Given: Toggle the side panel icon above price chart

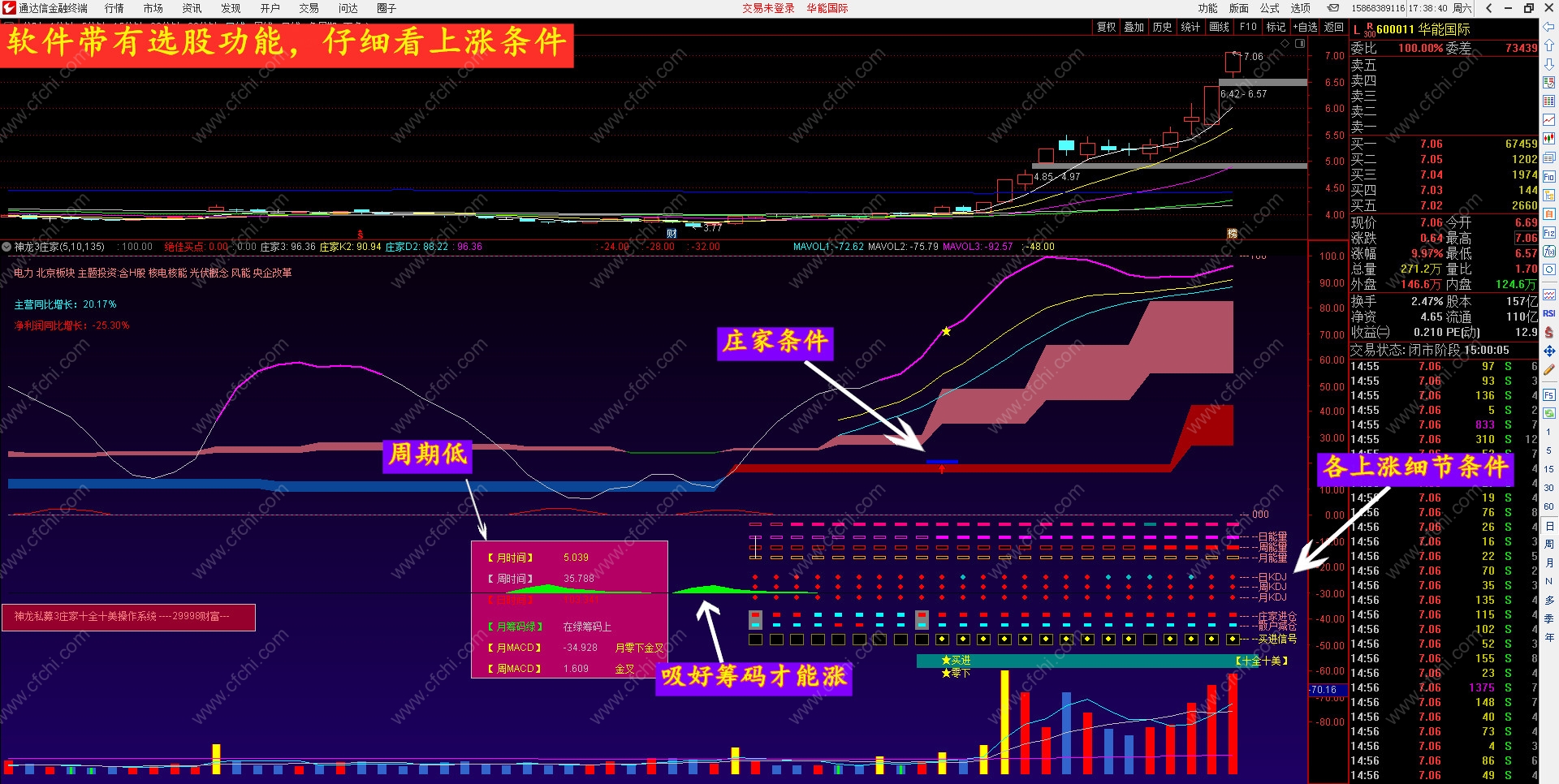Looking at the screenshot, I should click(x=1300, y=43).
